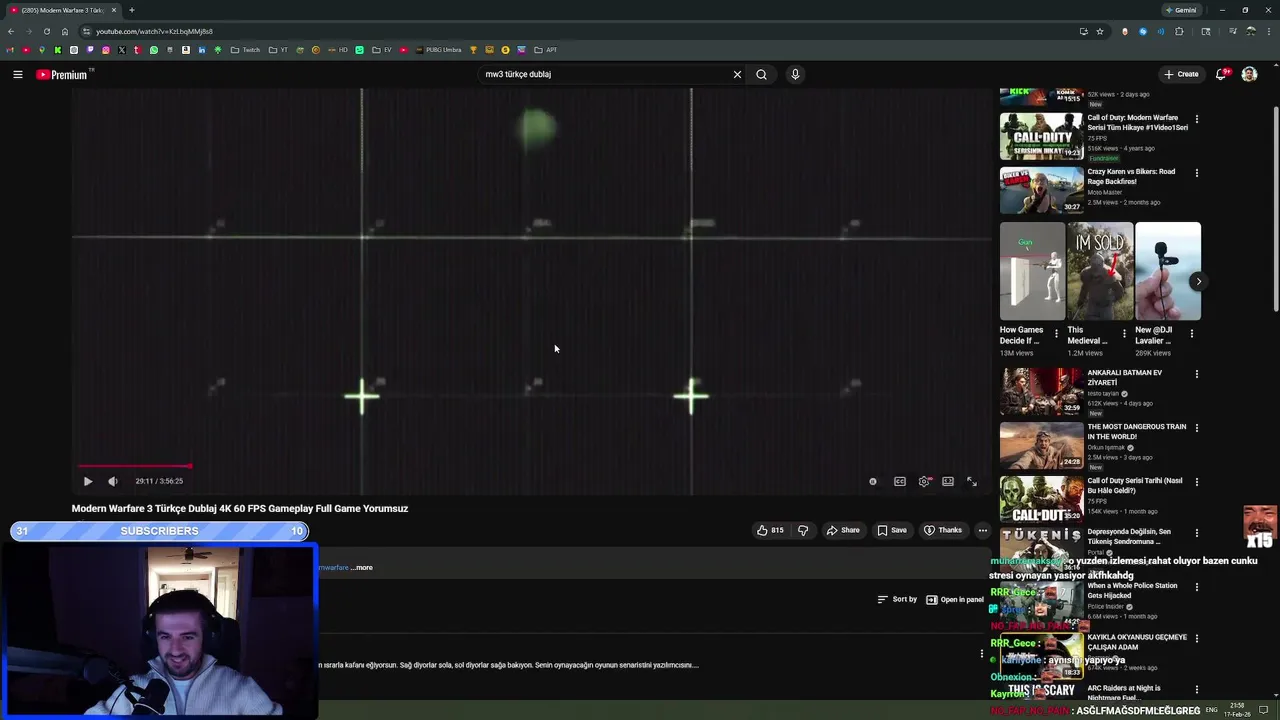The image size is (1280, 720).
Task: Go back in browser history
Action: pos(11,31)
